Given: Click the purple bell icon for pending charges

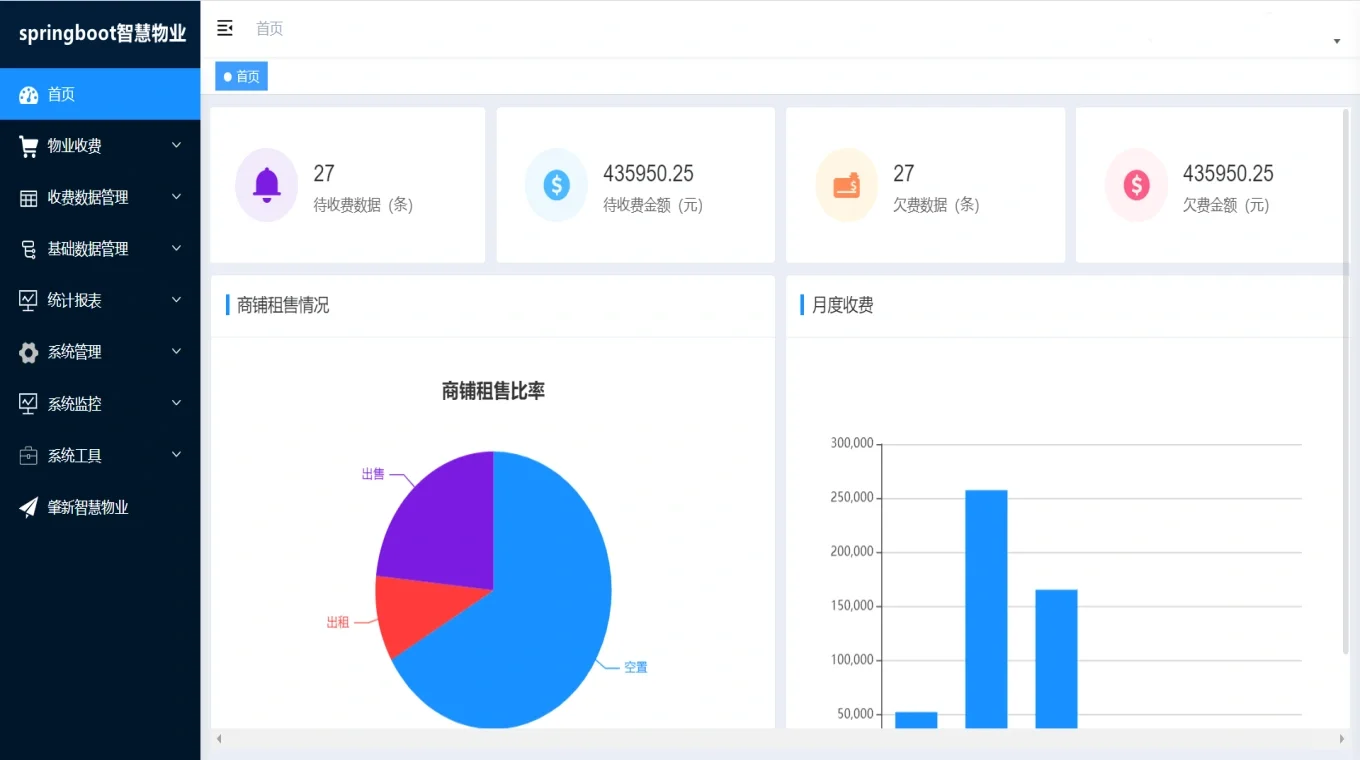Looking at the screenshot, I should tap(266, 185).
